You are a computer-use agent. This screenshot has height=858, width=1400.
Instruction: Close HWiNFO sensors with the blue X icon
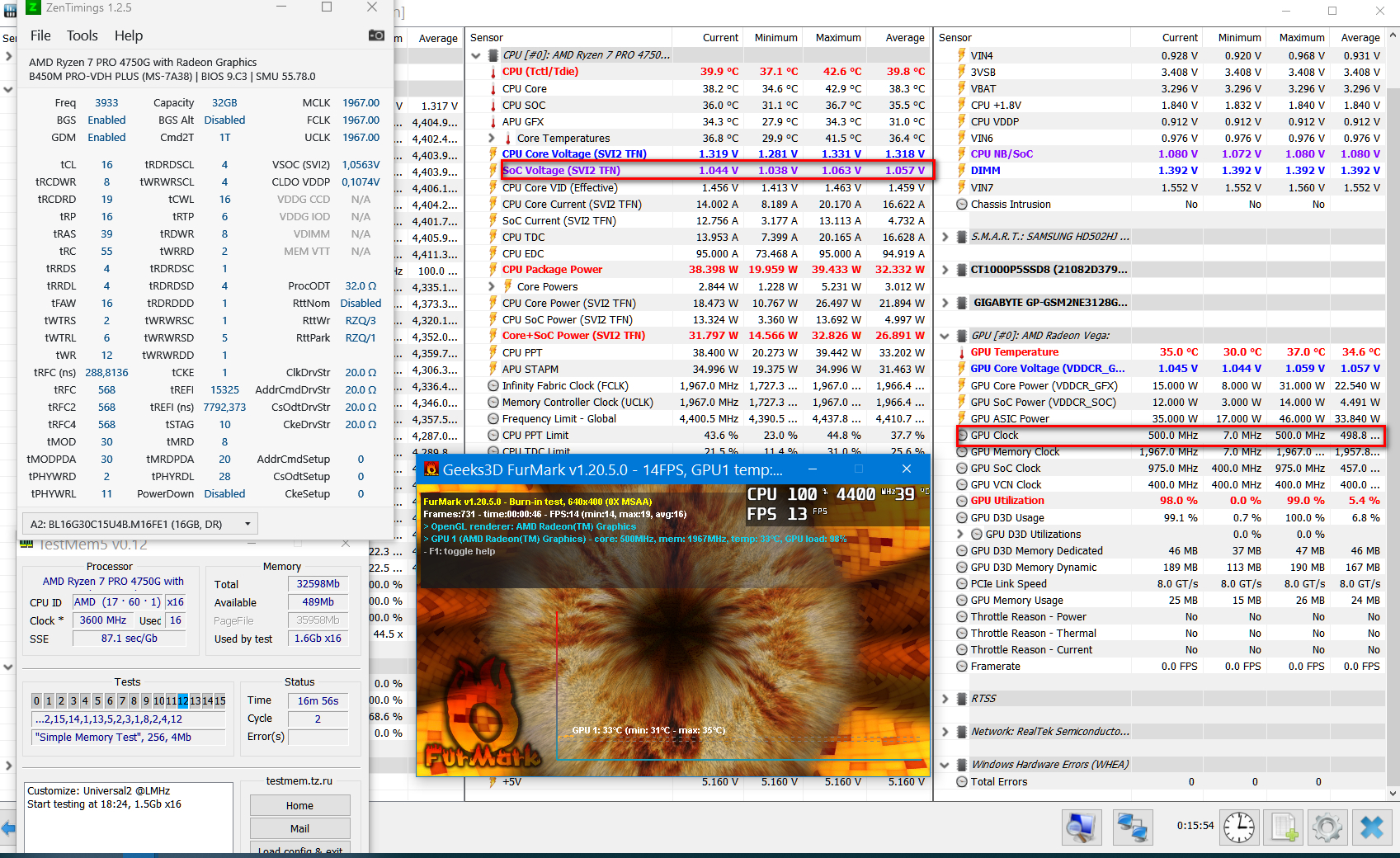coord(1372,827)
